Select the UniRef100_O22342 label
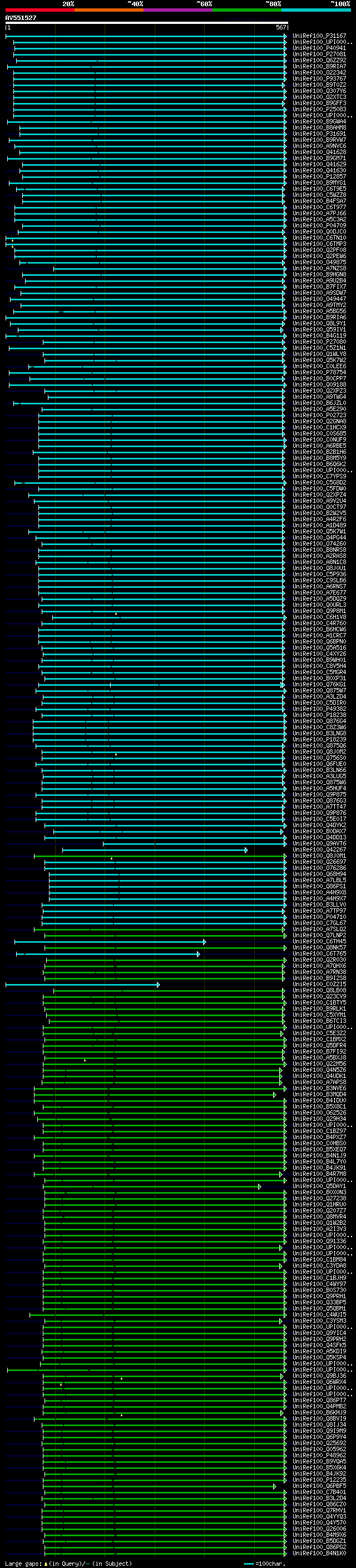This screenshot has height=1568, width=356. pyautogui.click(x=319, y=72)
